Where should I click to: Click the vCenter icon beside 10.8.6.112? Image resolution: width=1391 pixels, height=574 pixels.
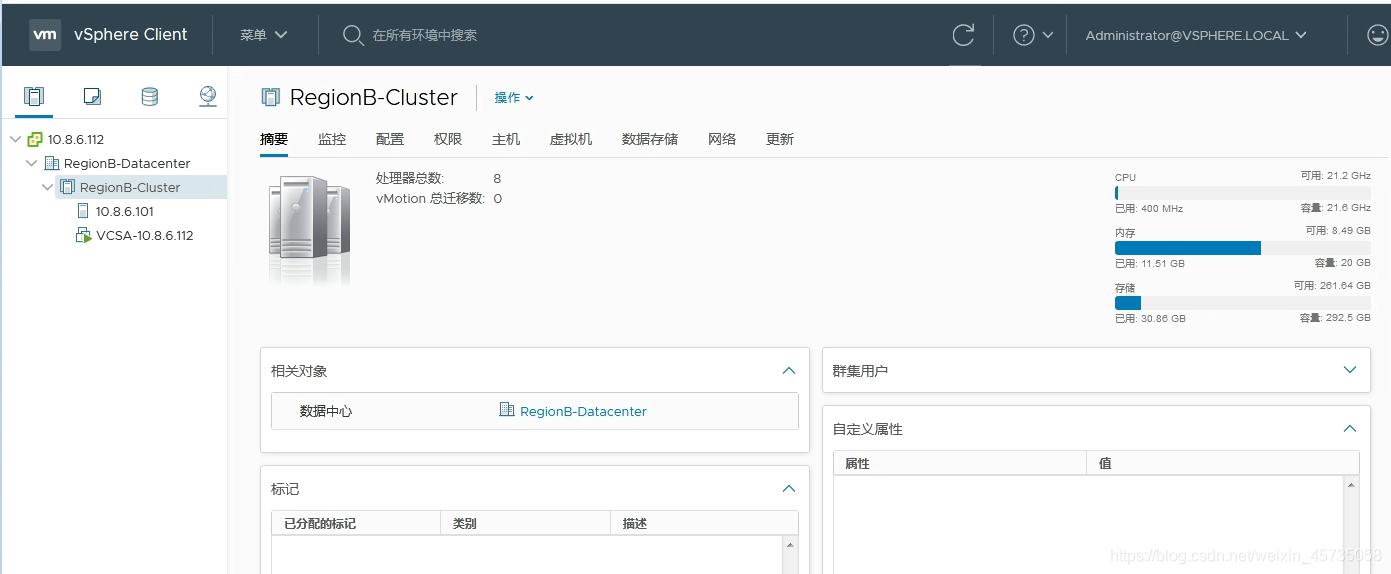[x=35, y=139]
